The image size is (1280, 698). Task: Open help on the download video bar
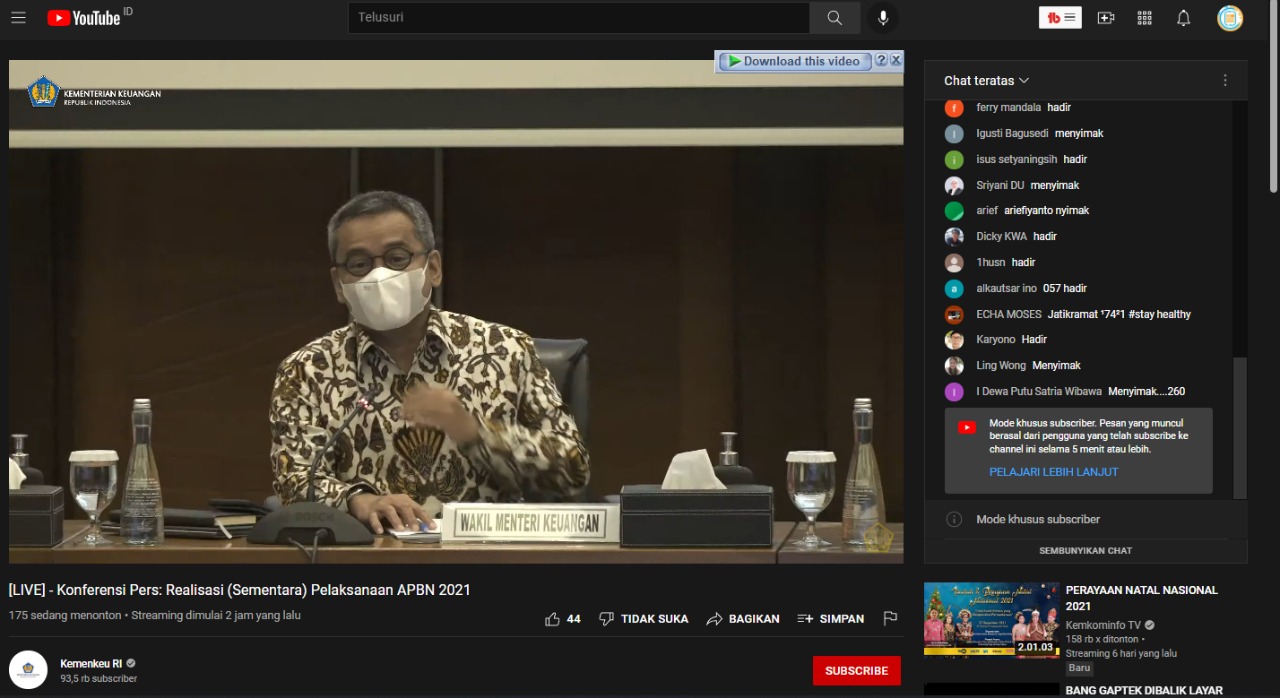point(881,61)
